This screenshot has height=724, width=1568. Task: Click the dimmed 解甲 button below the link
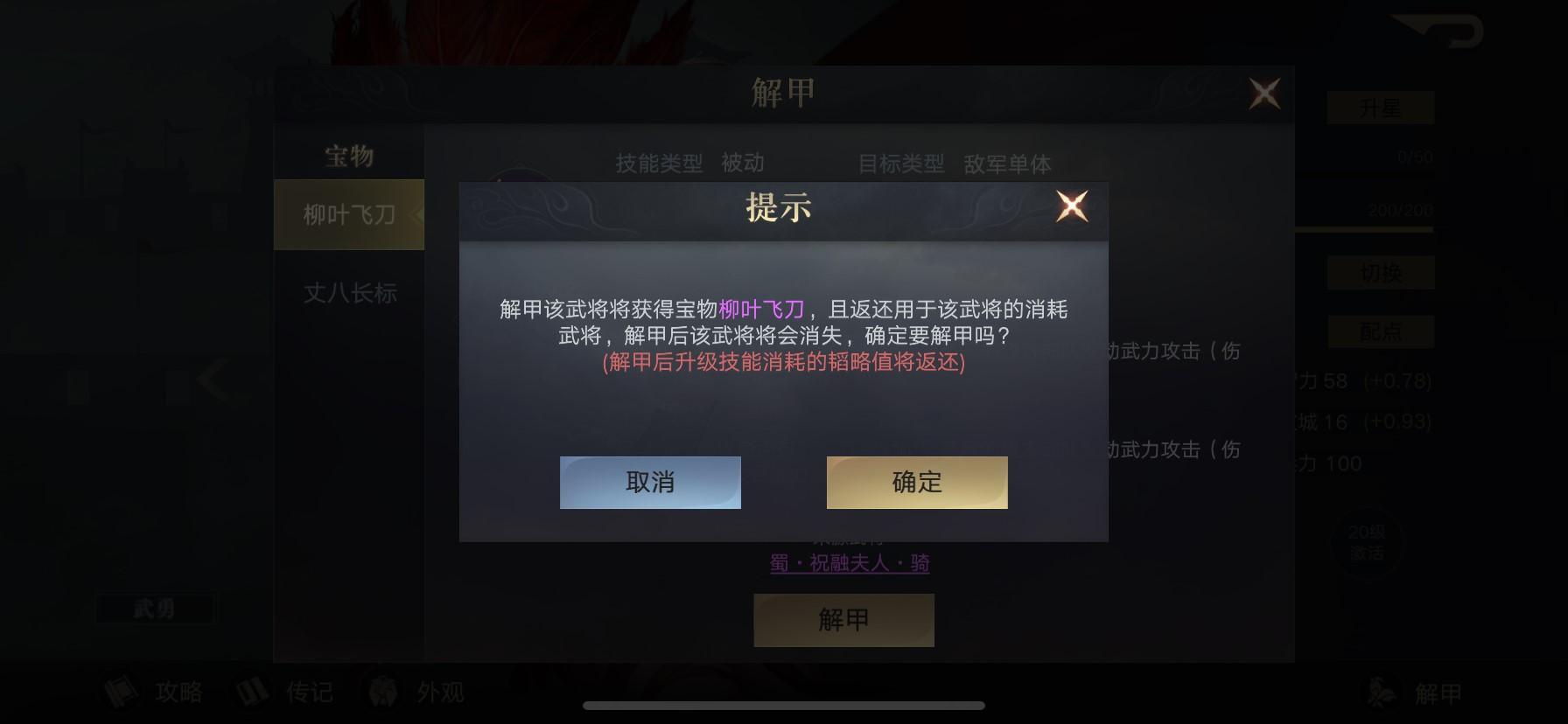[x=843, y=620]
